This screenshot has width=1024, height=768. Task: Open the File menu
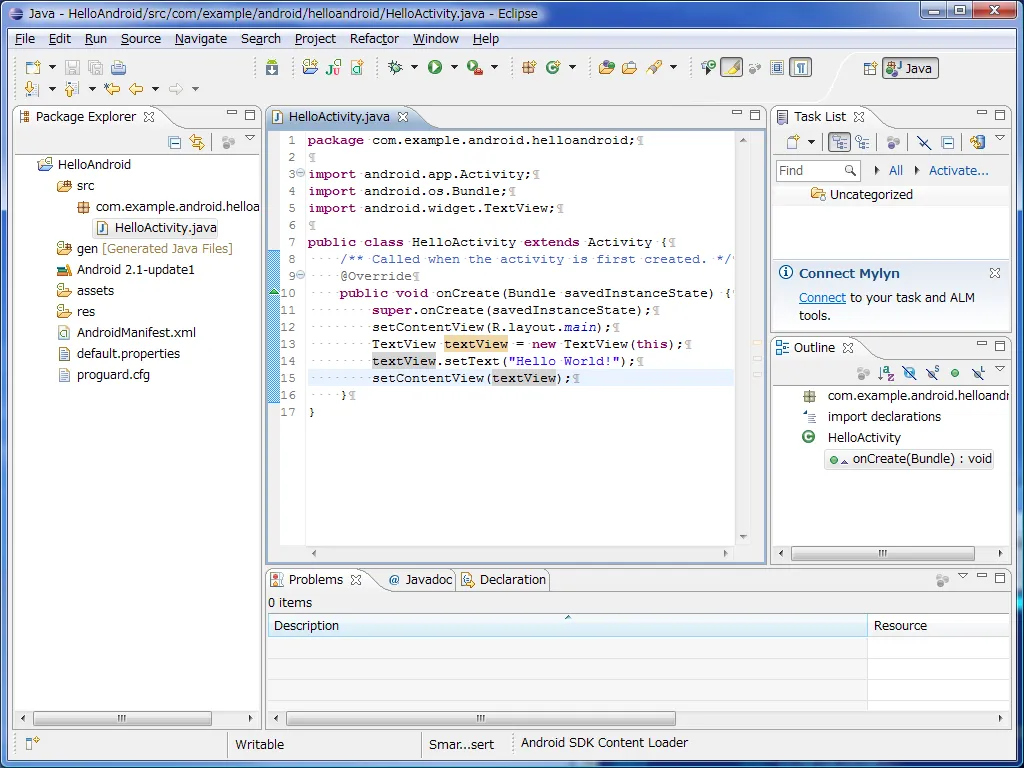[x=25, y=39]
